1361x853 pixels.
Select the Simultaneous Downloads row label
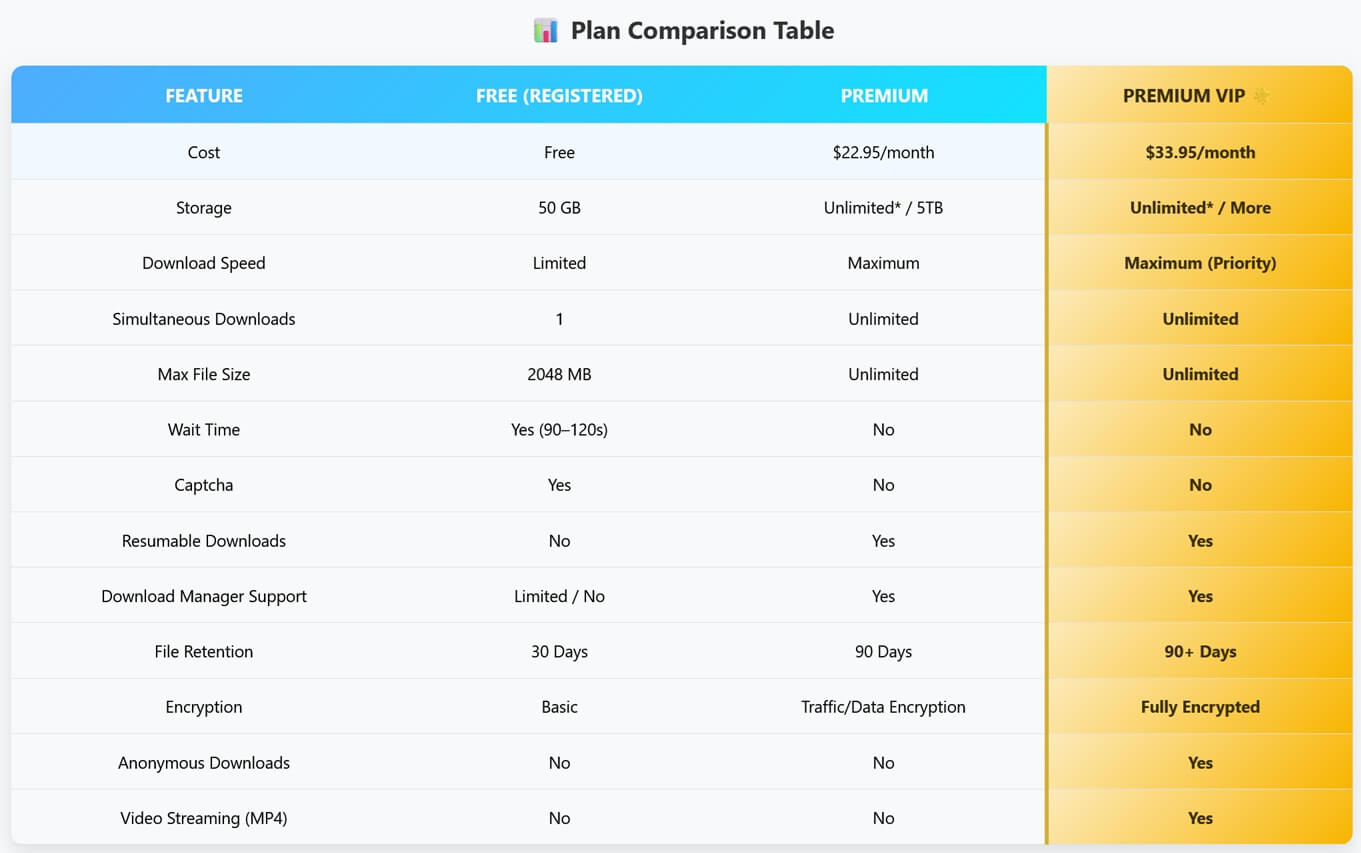[204, 319]
